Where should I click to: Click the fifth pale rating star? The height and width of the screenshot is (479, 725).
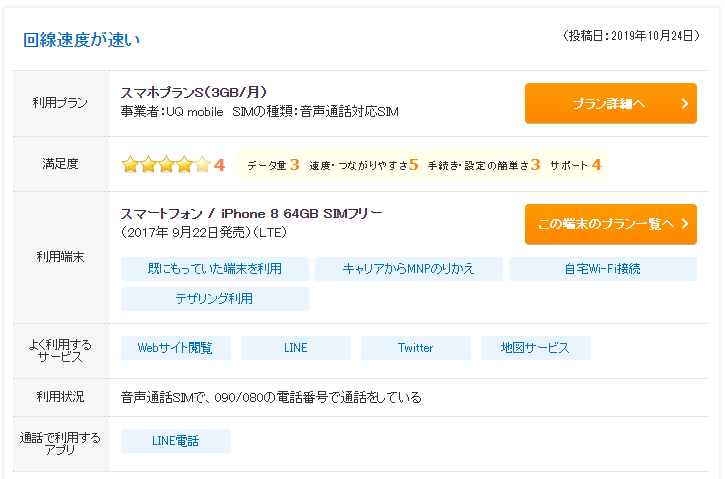(202, 165)
